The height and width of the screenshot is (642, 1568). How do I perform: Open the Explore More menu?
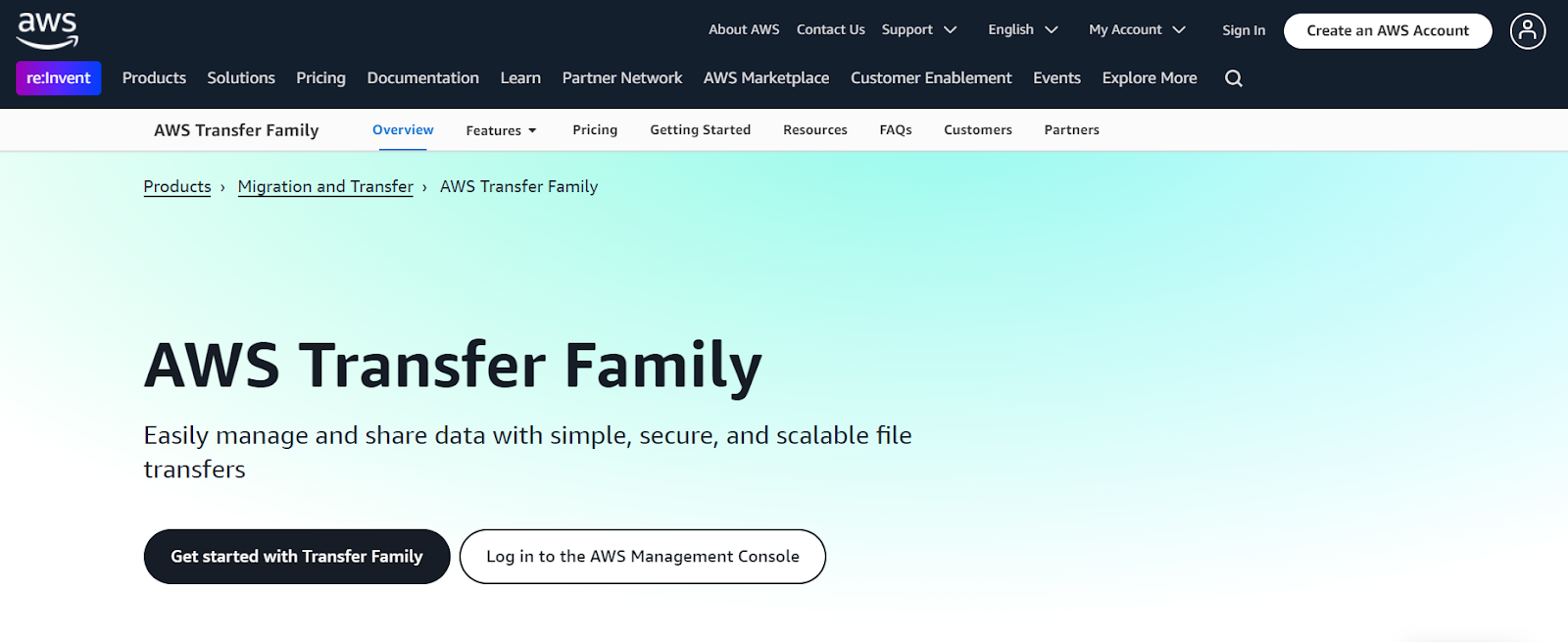click(1150, 77)
